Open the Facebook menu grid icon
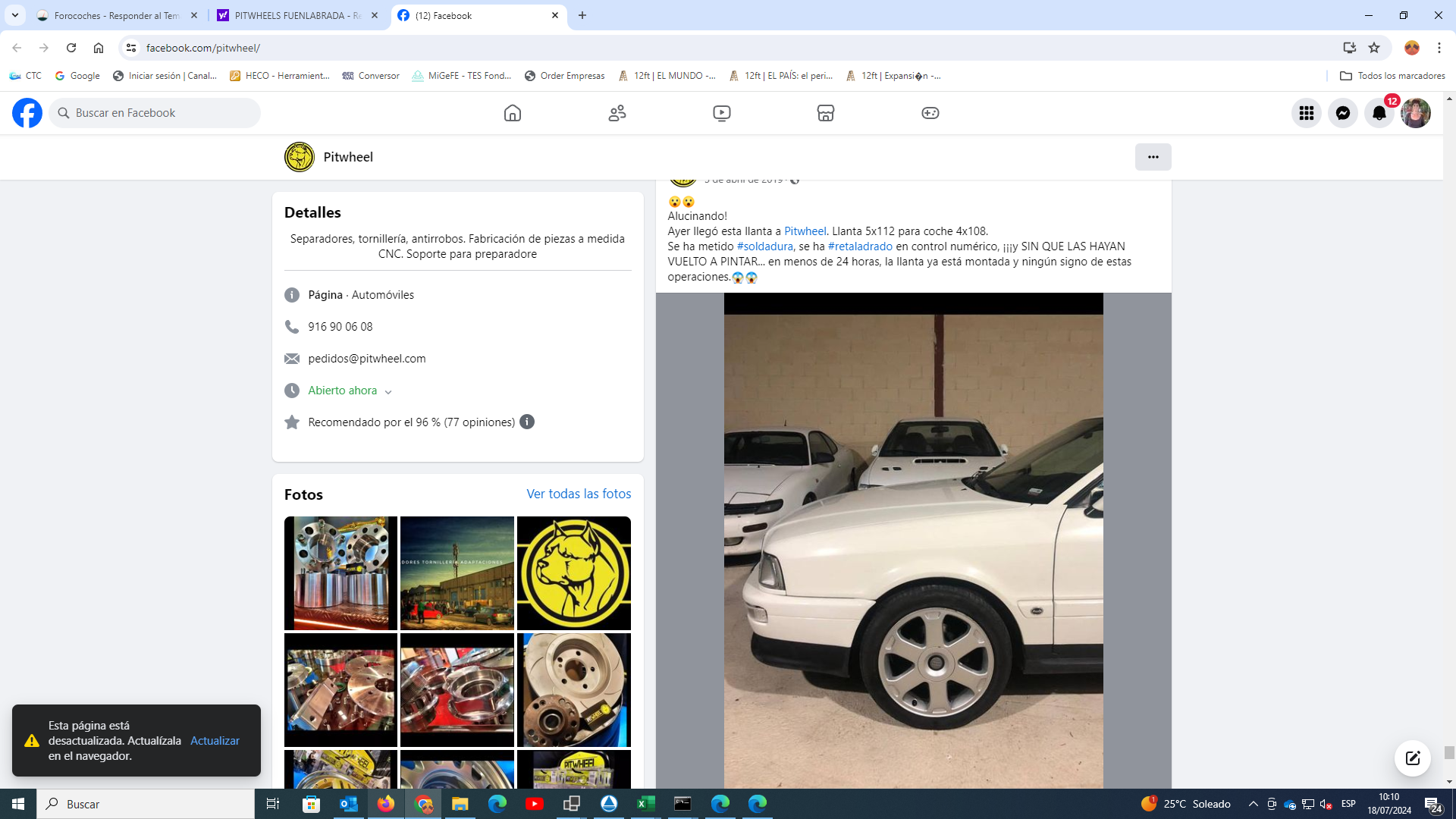The height and width of the screenshot is (819, 1456). (1307, 113)
